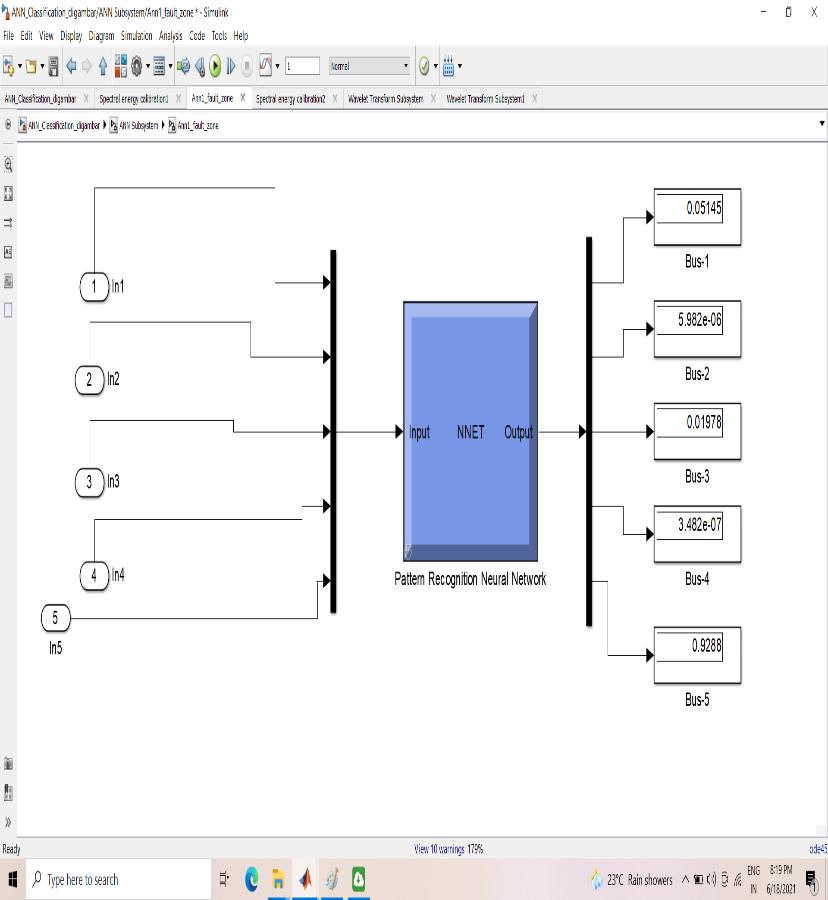This screenshot has width=828, height=900.
Task: Toggle the Model Browser button beside breadcrumb
Action: click(x=8, y=124)
